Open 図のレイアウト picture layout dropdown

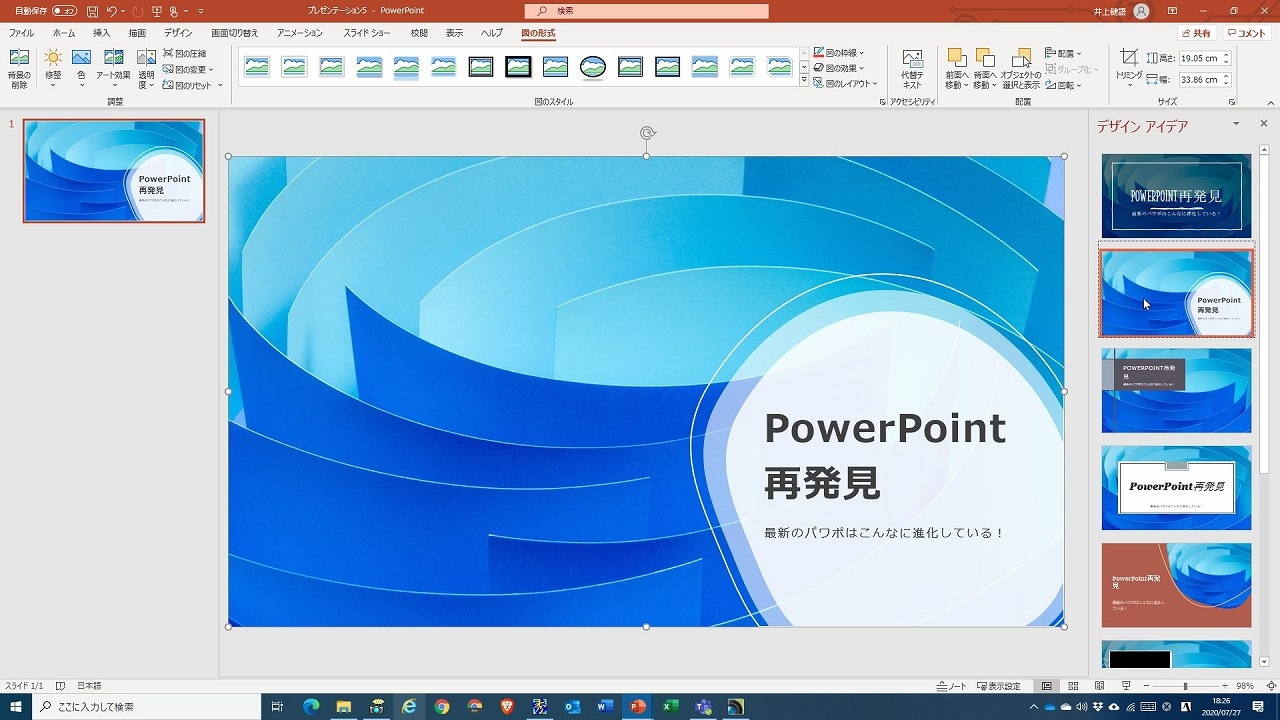click(x=844, y=84)
